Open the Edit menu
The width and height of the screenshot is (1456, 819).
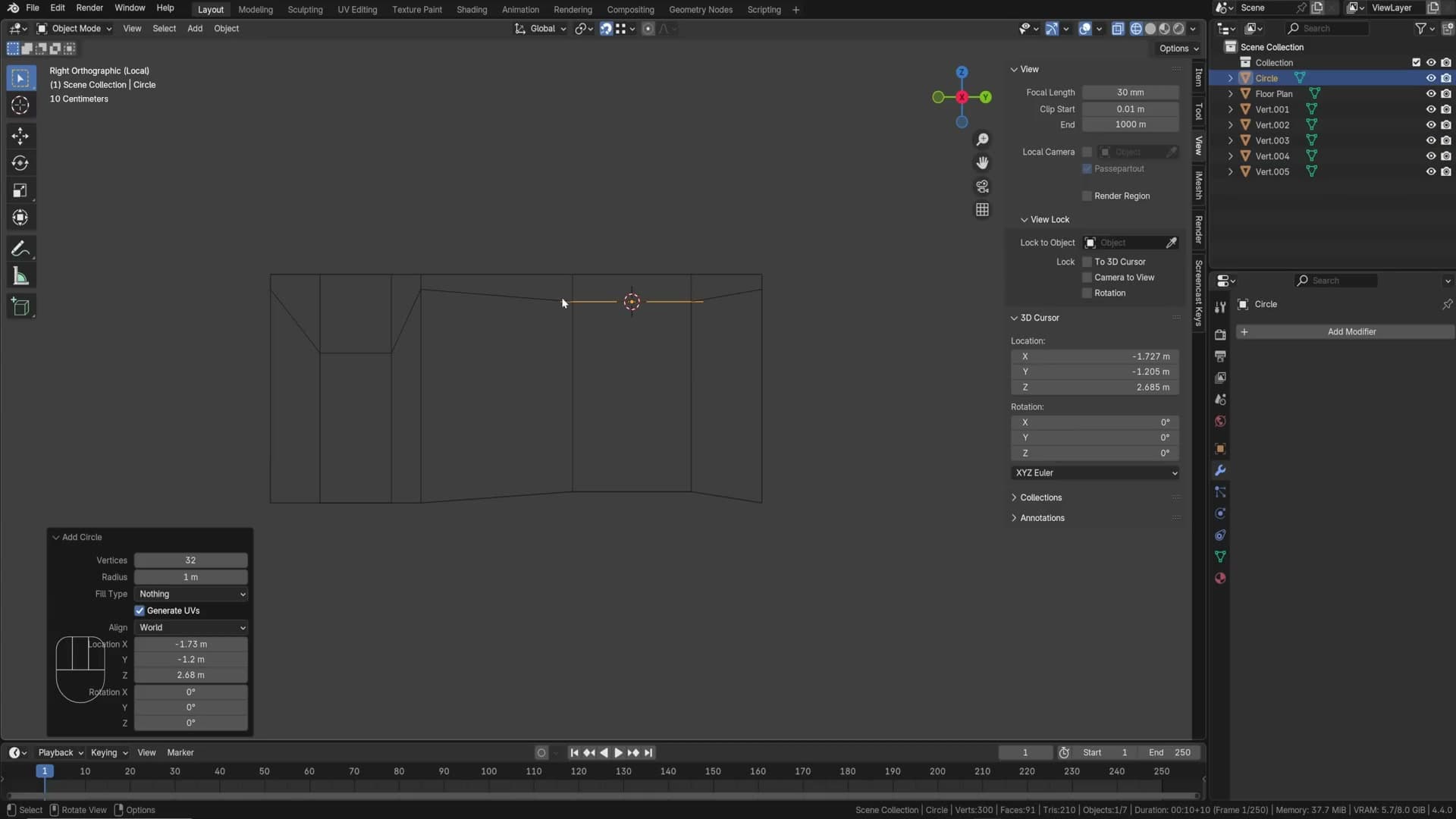pos(58,8)
